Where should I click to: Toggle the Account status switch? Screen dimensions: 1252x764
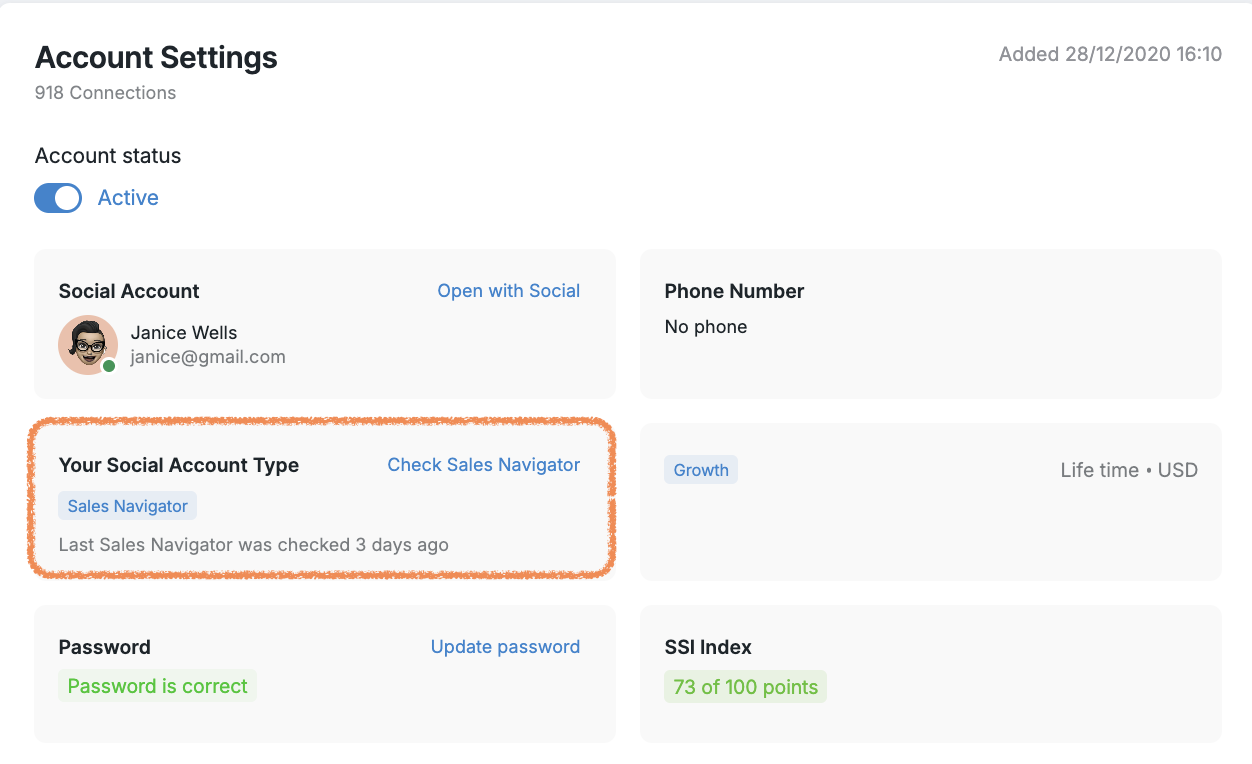click(58, 198)
